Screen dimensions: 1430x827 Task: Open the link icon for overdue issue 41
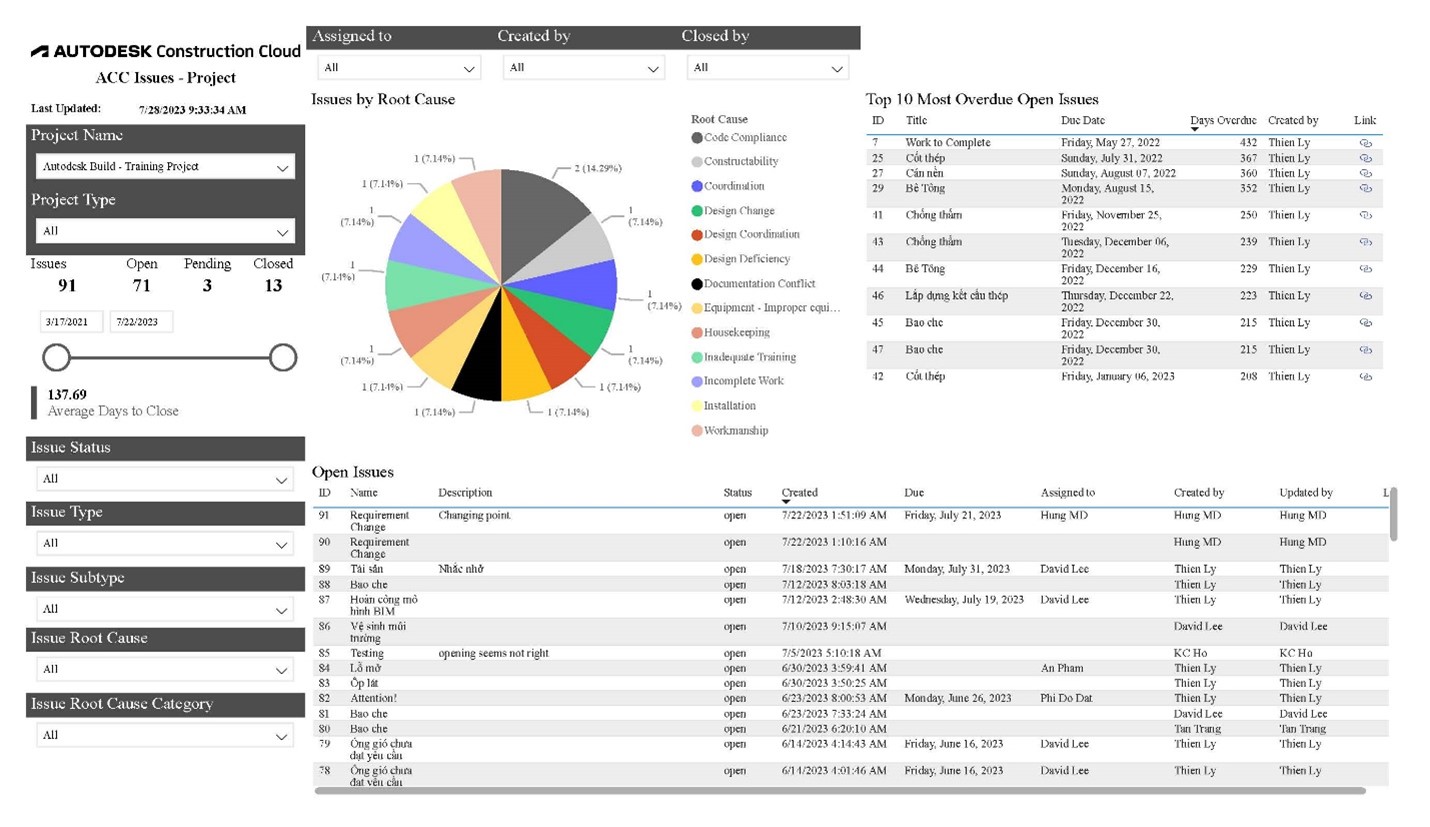(x=1365, y=215)
